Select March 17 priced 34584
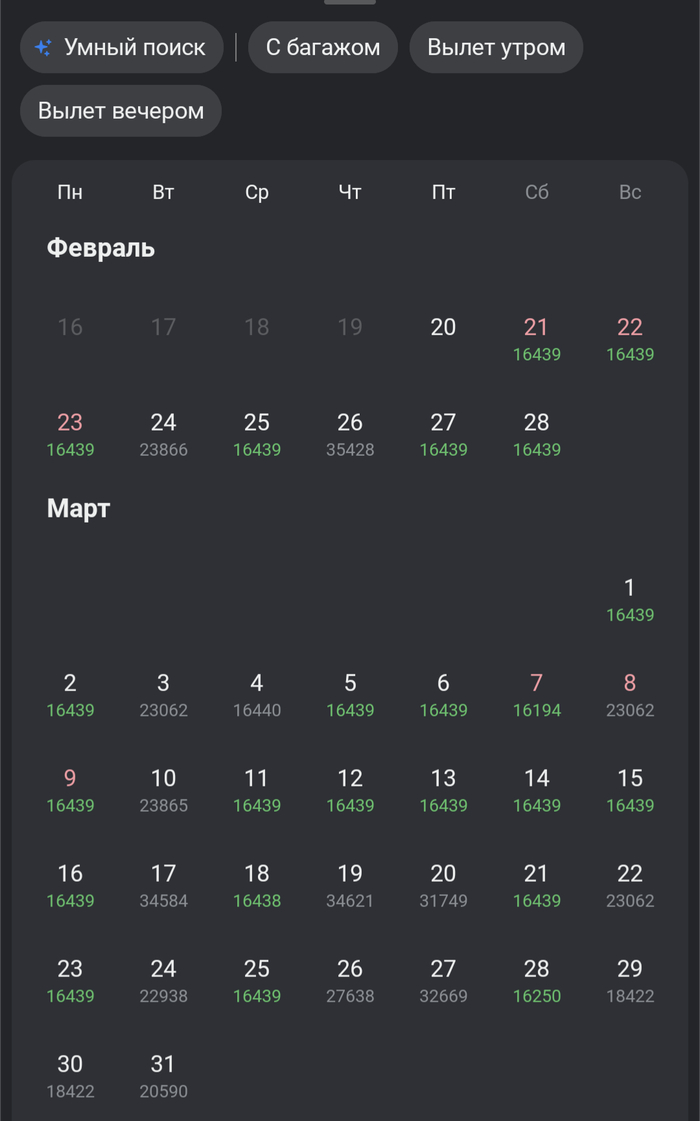The width and height of the screenshot is (700, 1121). pos(163,885)
